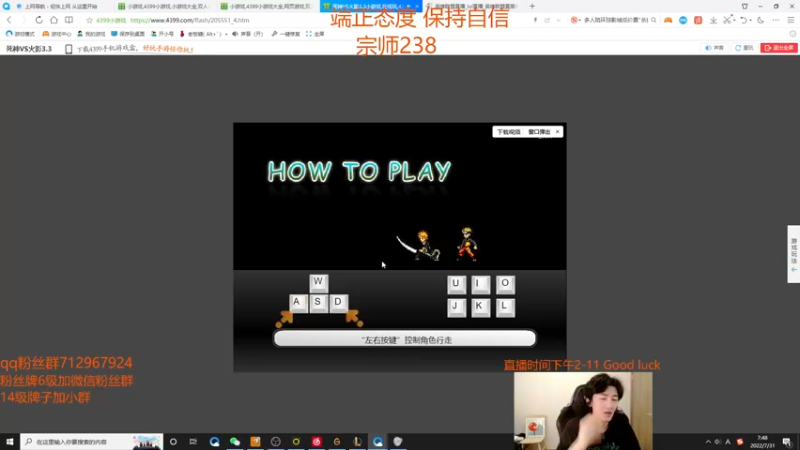Reload the page with the refresh icon
800x450 pixels.
click(x=39, y=20)
